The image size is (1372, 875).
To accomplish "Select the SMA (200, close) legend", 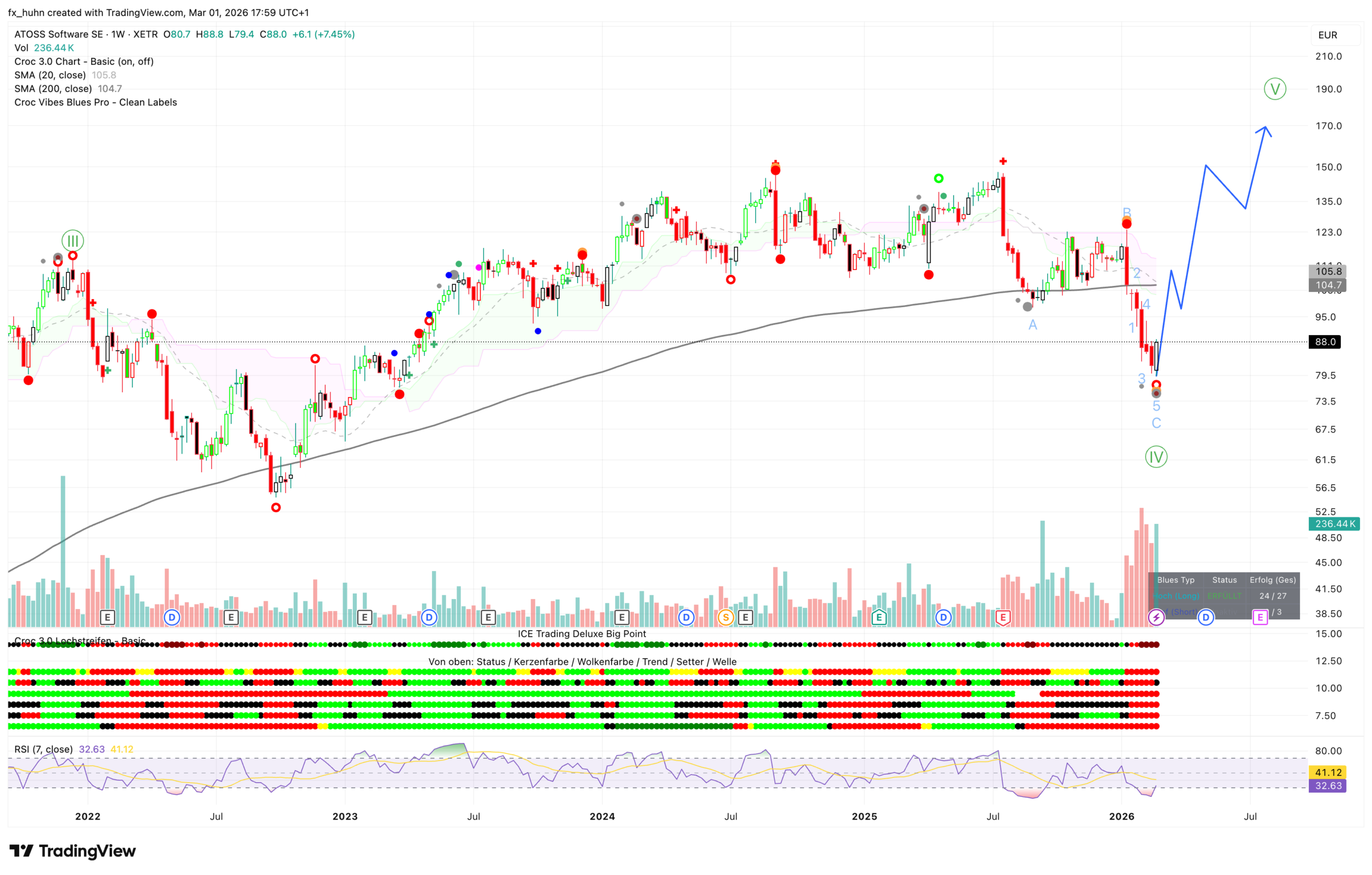I will [53, 89].
